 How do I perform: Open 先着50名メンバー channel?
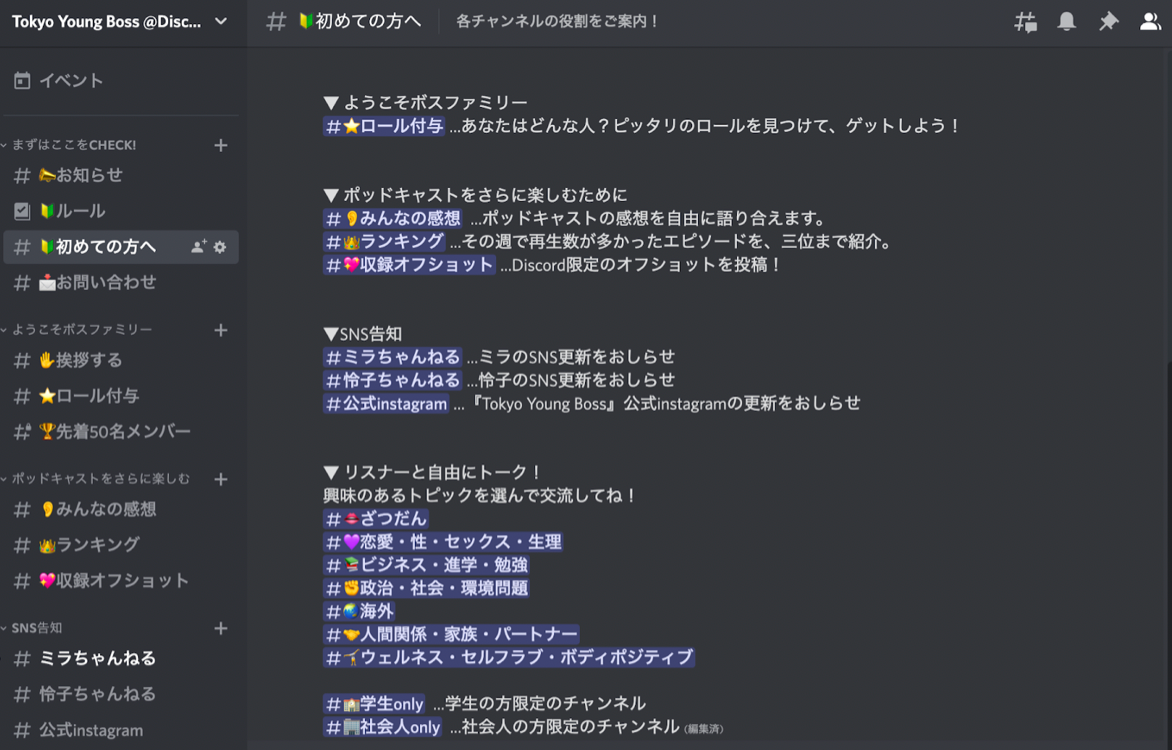tap(121, 431)
